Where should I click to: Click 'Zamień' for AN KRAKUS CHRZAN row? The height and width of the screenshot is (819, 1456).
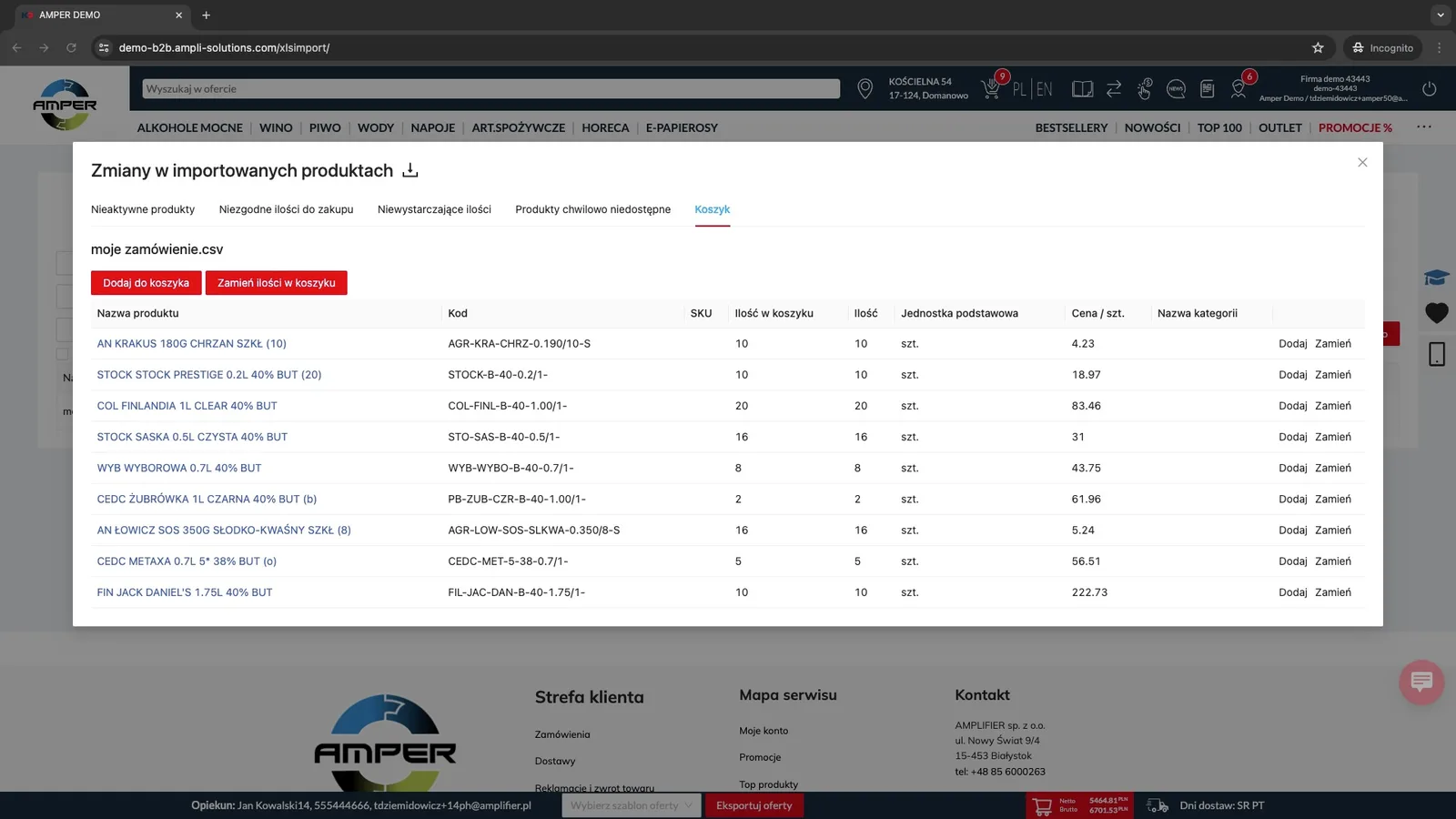[1333, 344]
